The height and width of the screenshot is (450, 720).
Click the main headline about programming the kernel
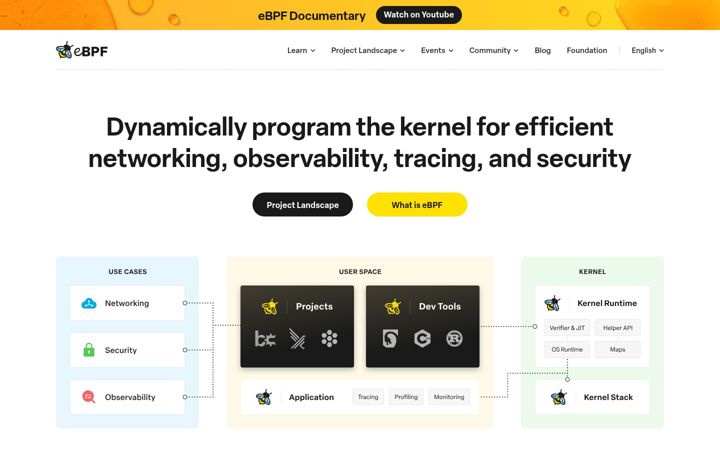tap(360, 142)
